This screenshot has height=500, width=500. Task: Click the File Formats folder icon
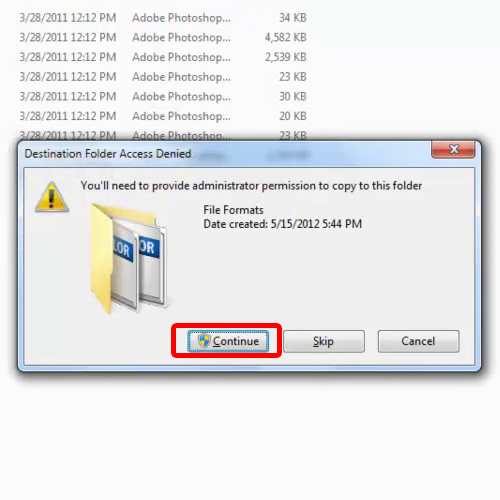(128, 258)
